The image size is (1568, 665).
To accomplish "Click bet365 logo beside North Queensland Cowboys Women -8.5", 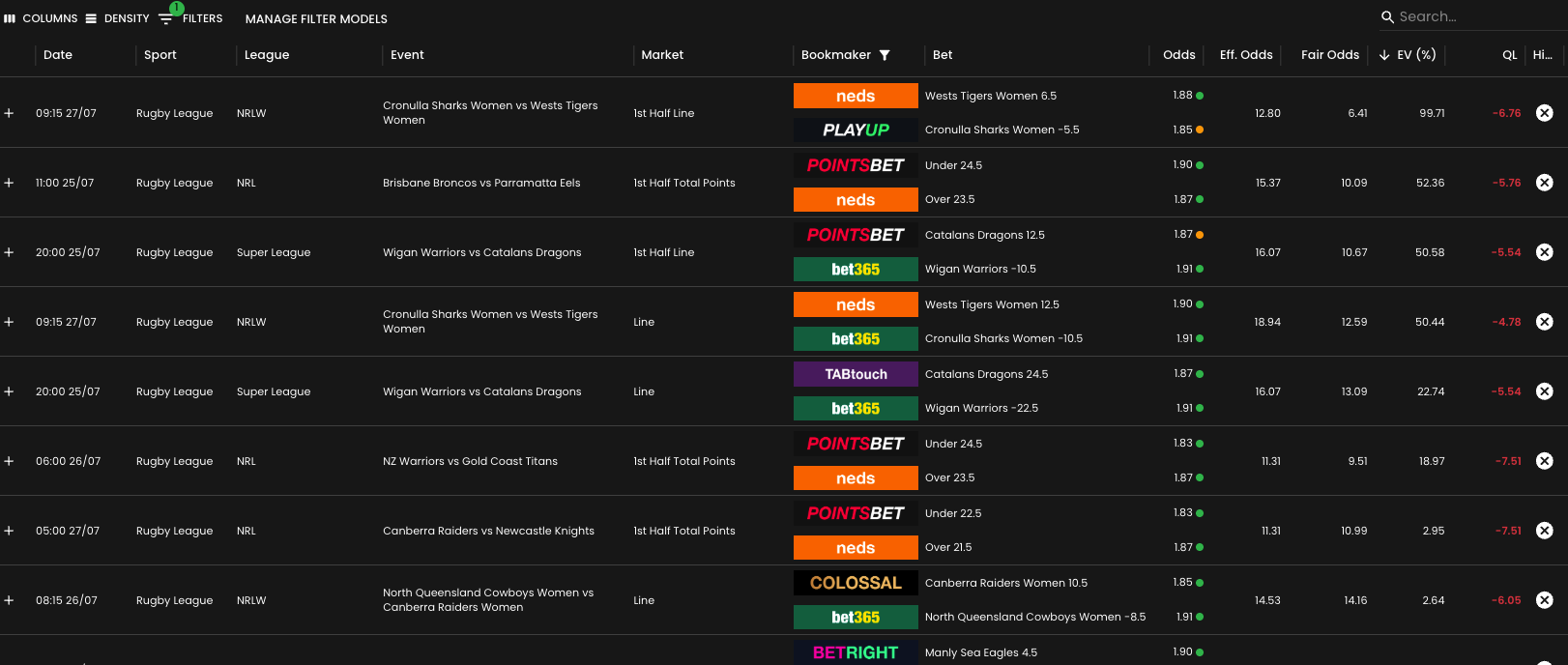I will pyautogui.click(x=856, y=617).
